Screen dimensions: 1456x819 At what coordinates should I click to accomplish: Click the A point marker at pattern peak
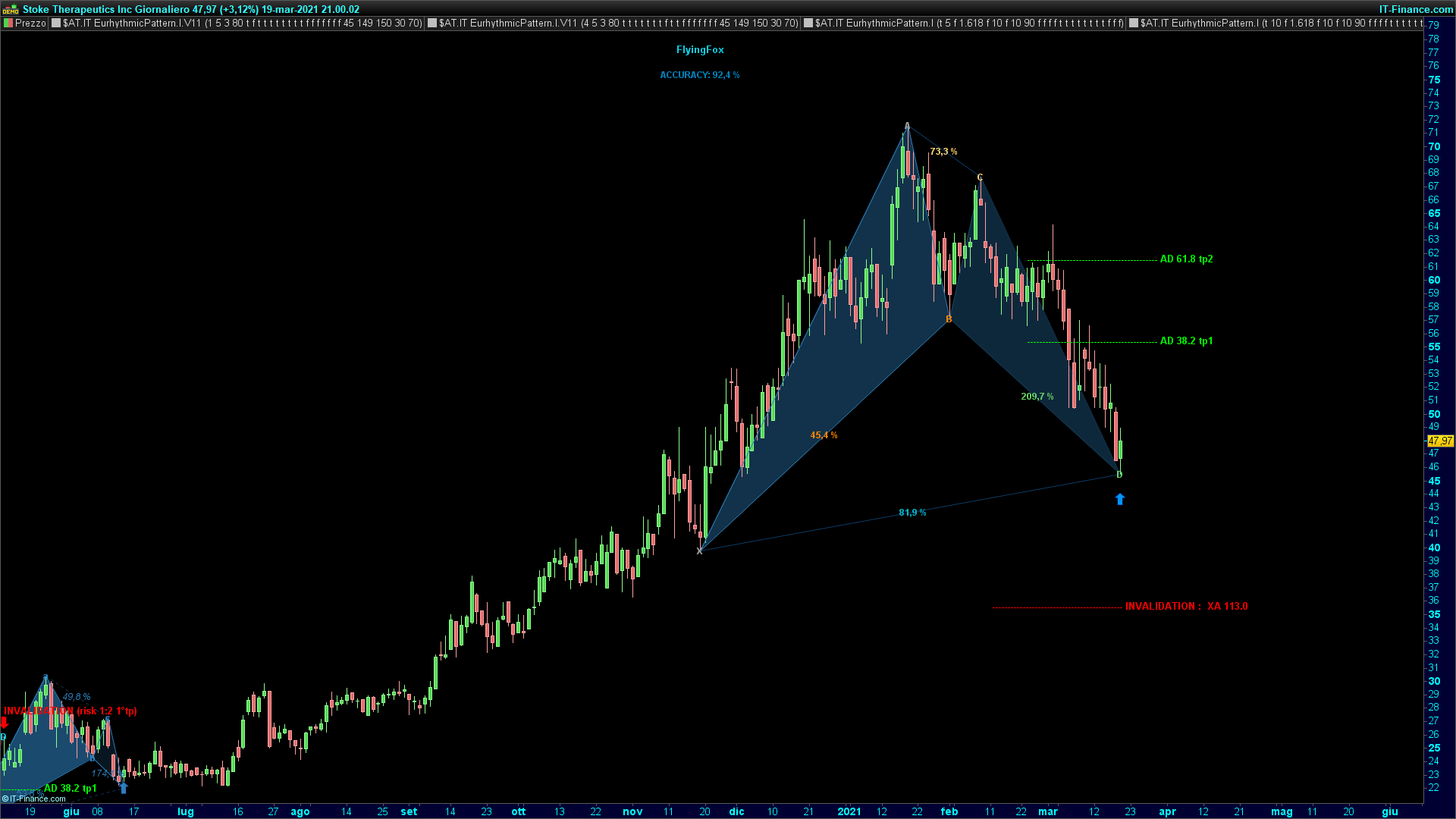pos(907,126)
